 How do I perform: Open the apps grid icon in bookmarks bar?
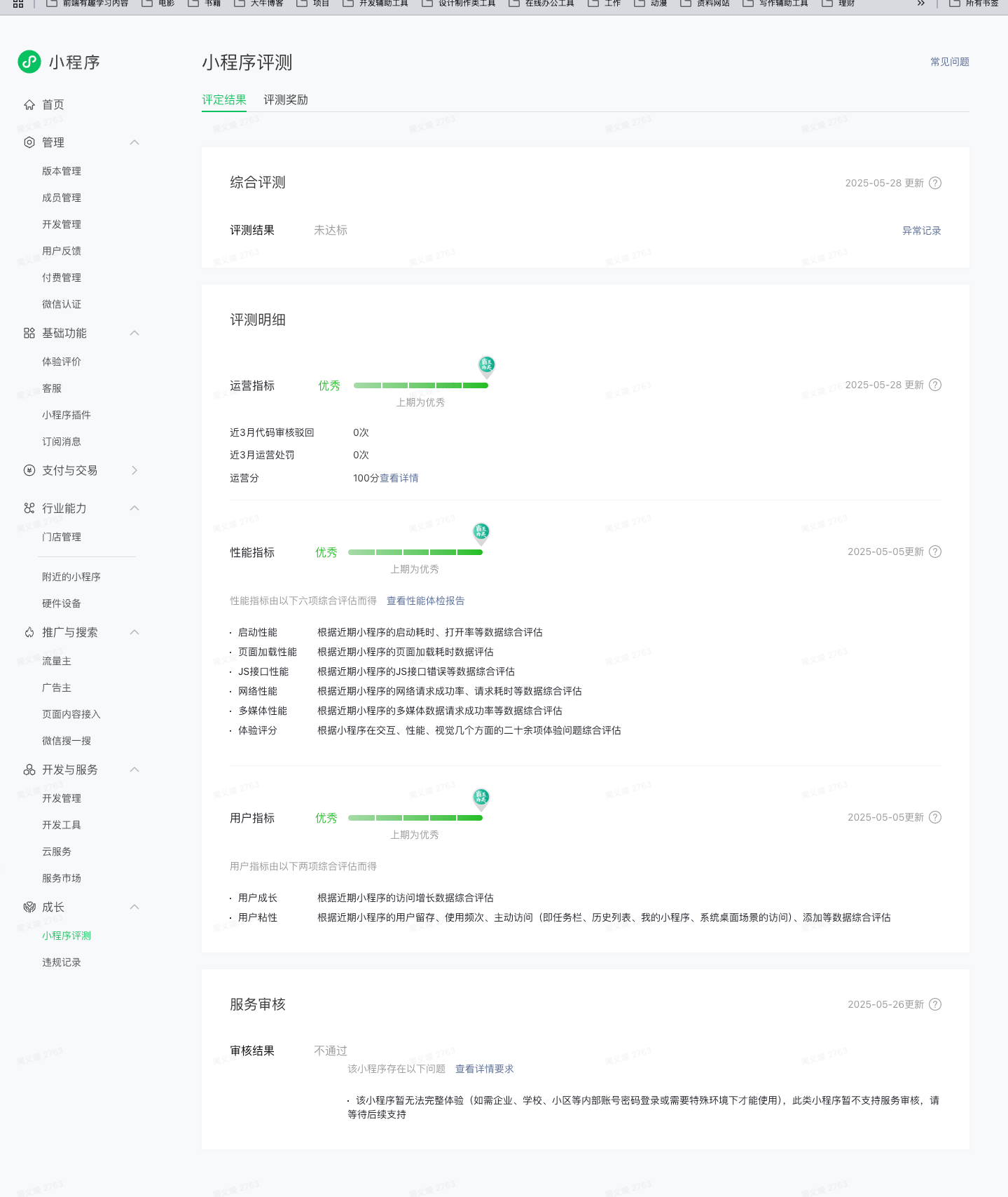click(18, 4)
